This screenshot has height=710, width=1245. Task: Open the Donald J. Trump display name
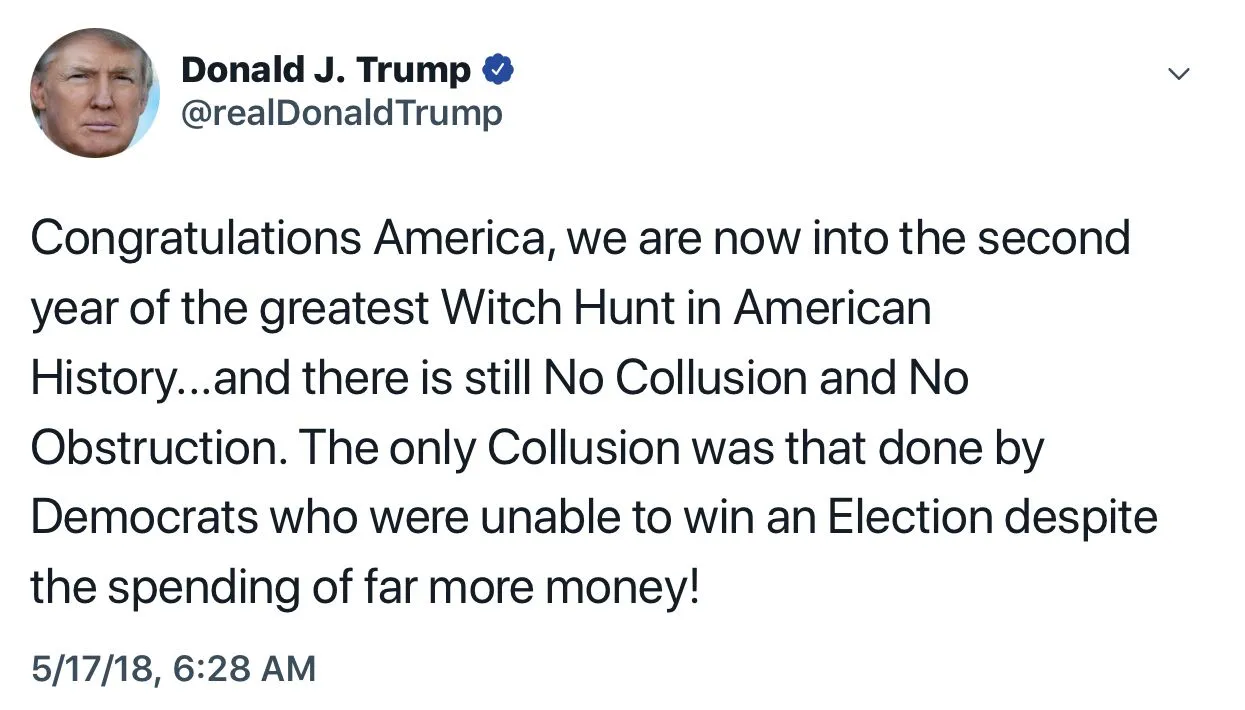tap(326, 70)
